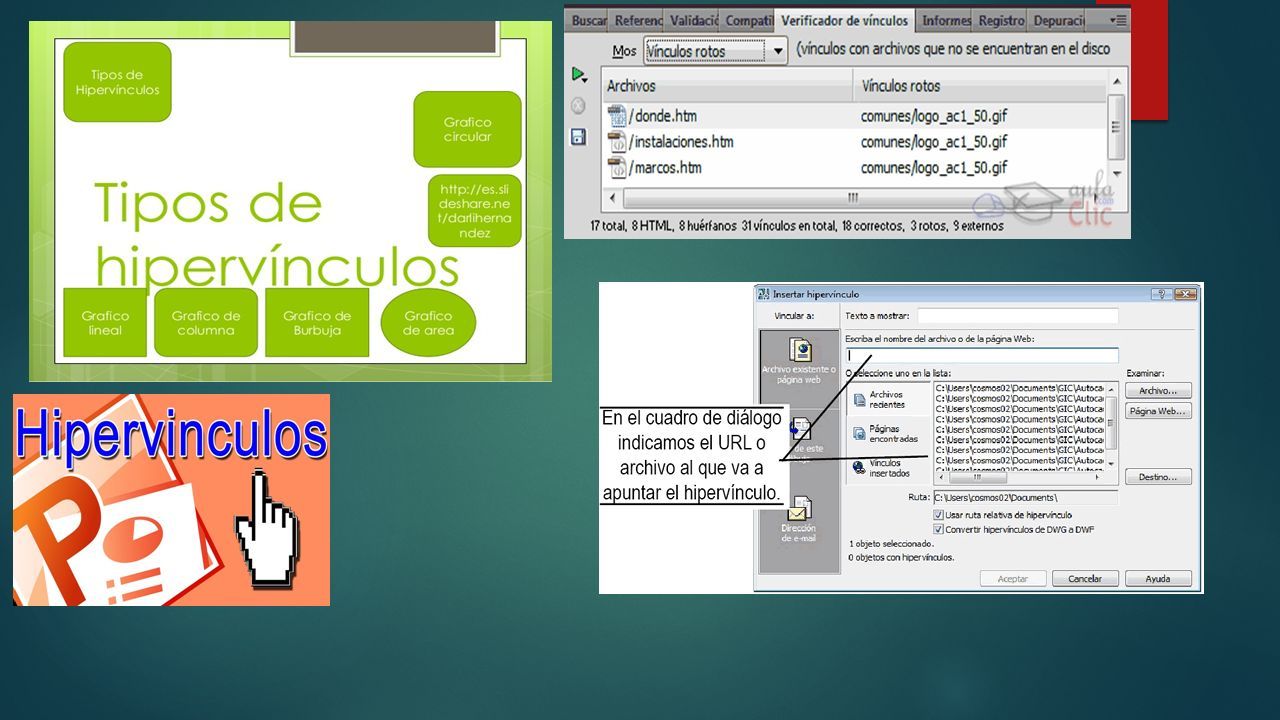Click the text '0 objetos con hipervínculos.'
This screenshot has width=1280, height=720.
(901, 557)
